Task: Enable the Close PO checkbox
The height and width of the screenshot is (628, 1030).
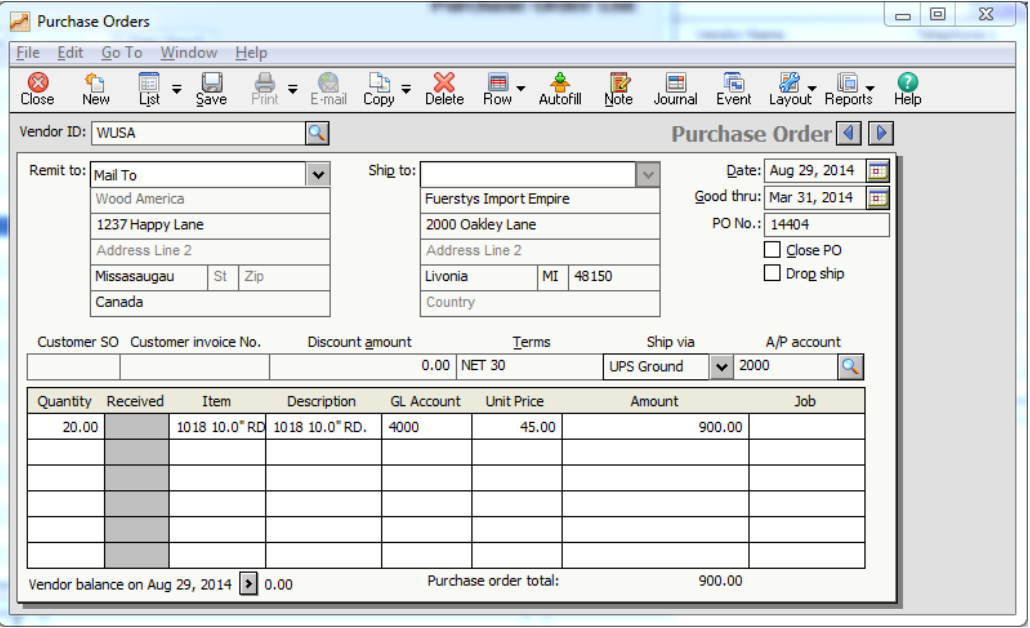Action: tap(772, 250)
